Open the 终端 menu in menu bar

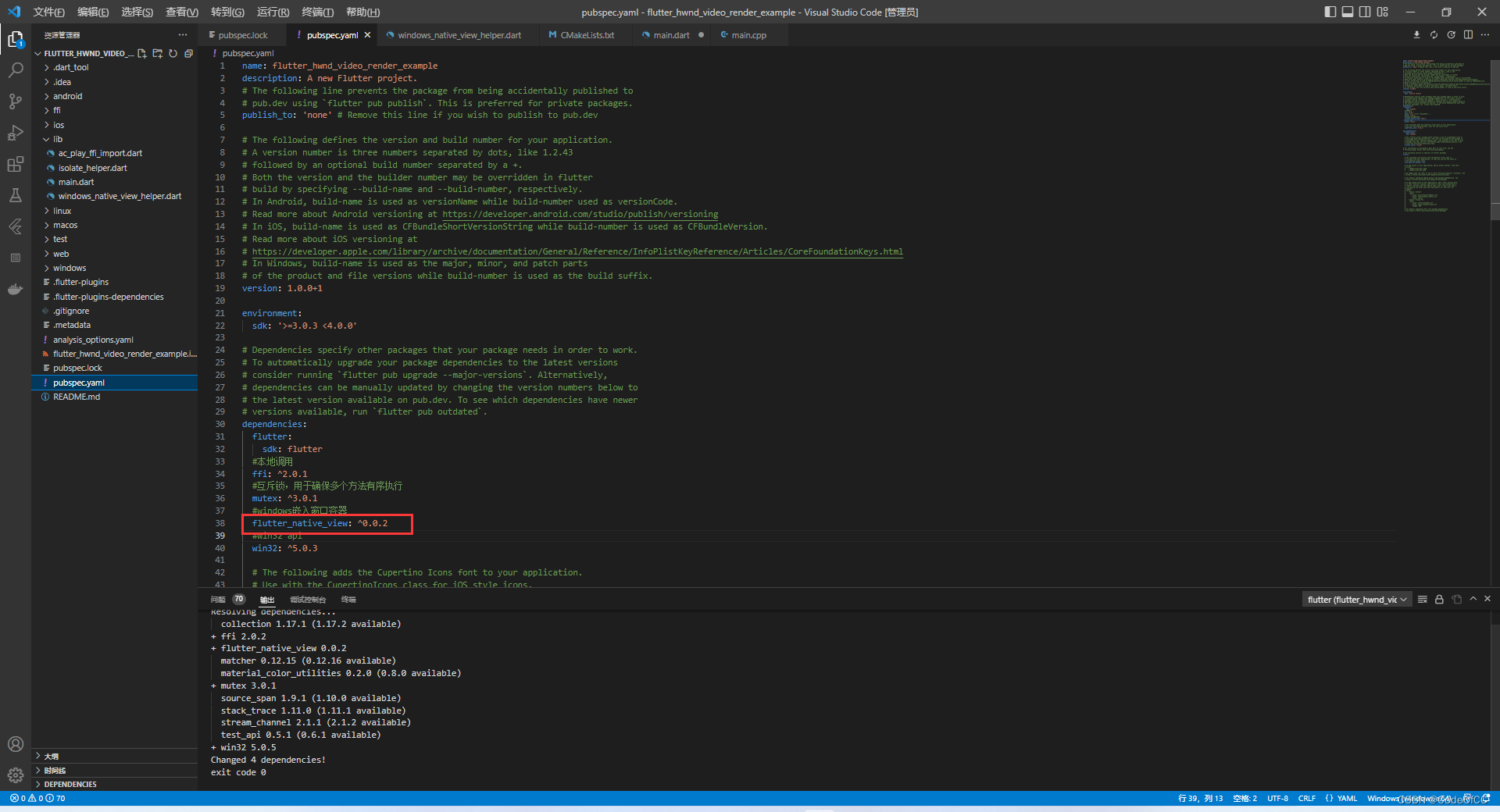317,12
